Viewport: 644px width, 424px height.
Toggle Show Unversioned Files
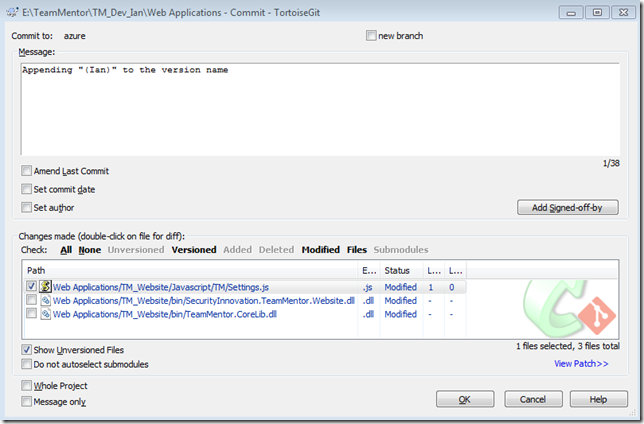click(x=26, y=350)
